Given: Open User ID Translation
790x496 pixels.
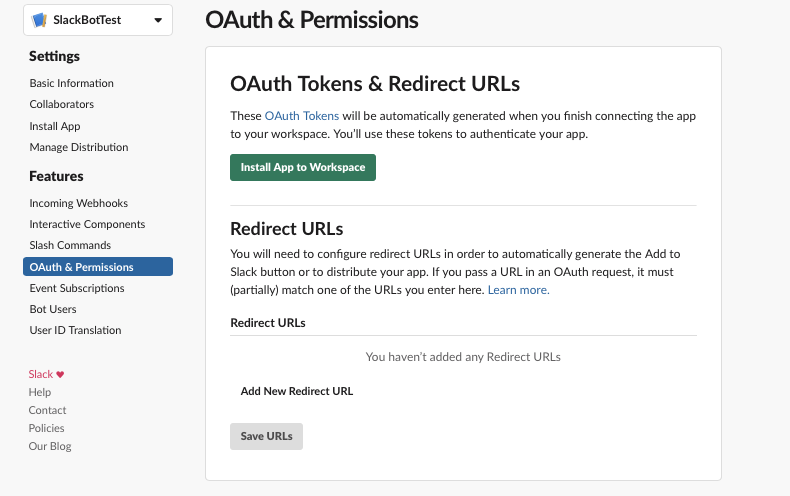Looking at the screenshot, I should pyautogui.click(x=76, y=330).
